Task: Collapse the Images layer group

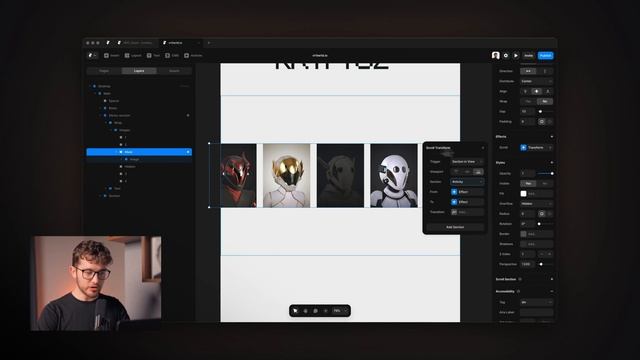Action: [111, 130]
